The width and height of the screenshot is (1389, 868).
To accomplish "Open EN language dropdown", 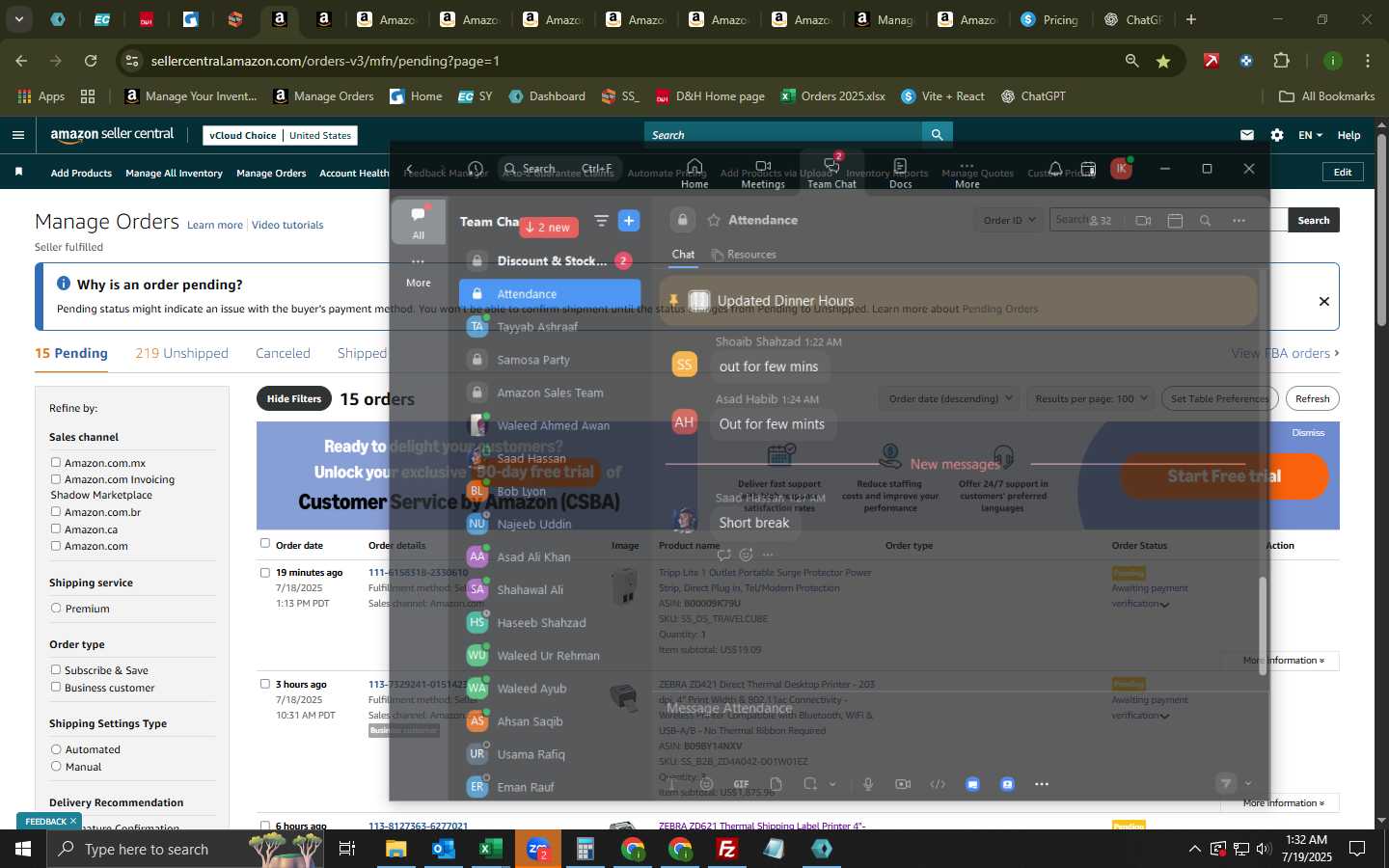I will (x=1310, y=135).
